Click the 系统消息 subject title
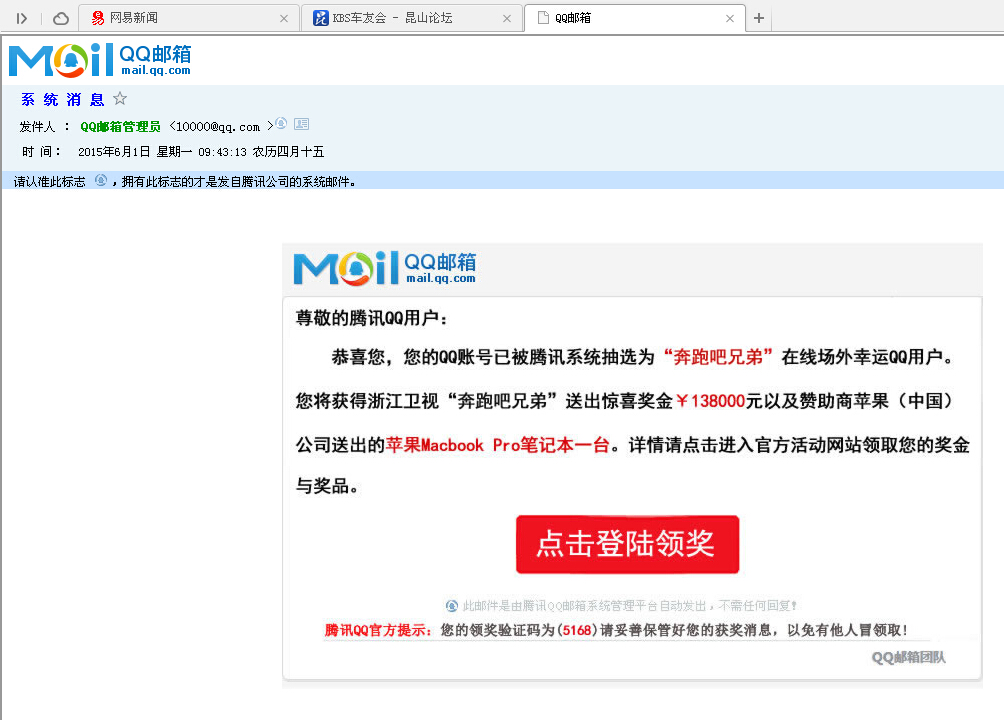 [x=62, y=99]
